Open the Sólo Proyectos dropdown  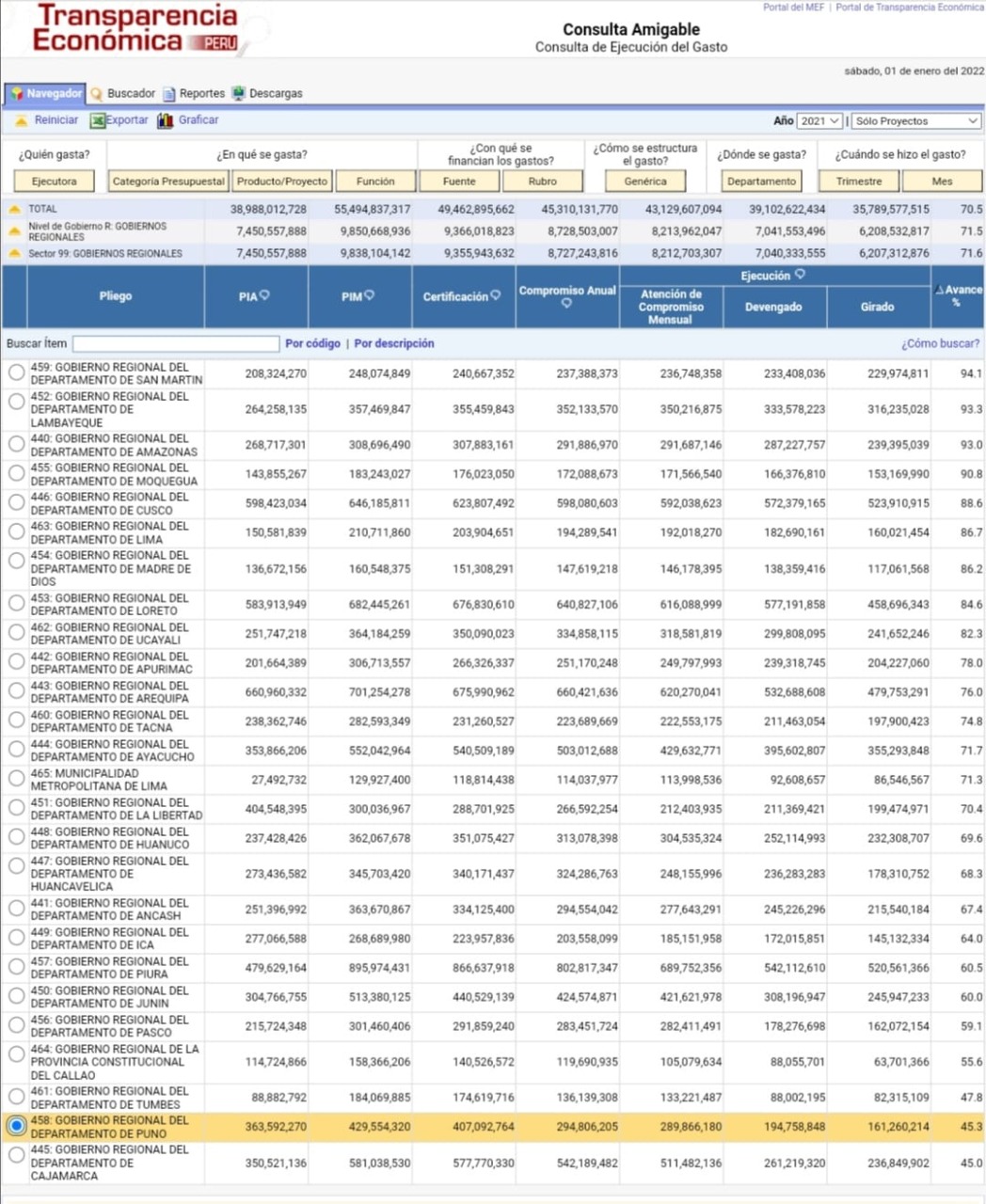pyautogui.click(x=916, y=121)
